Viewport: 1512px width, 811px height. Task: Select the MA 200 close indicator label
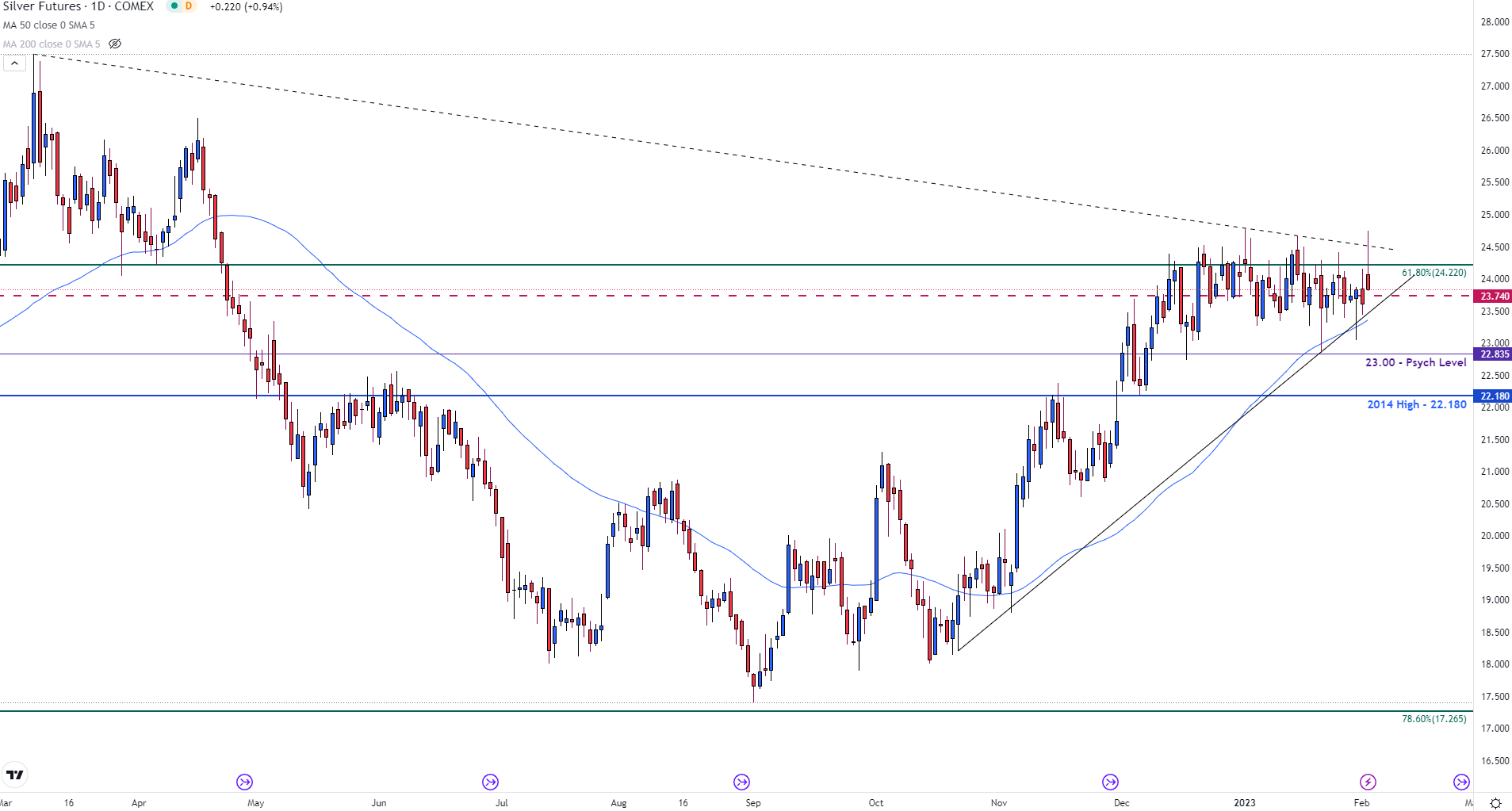pyautogui.click(x=52, y=44)
